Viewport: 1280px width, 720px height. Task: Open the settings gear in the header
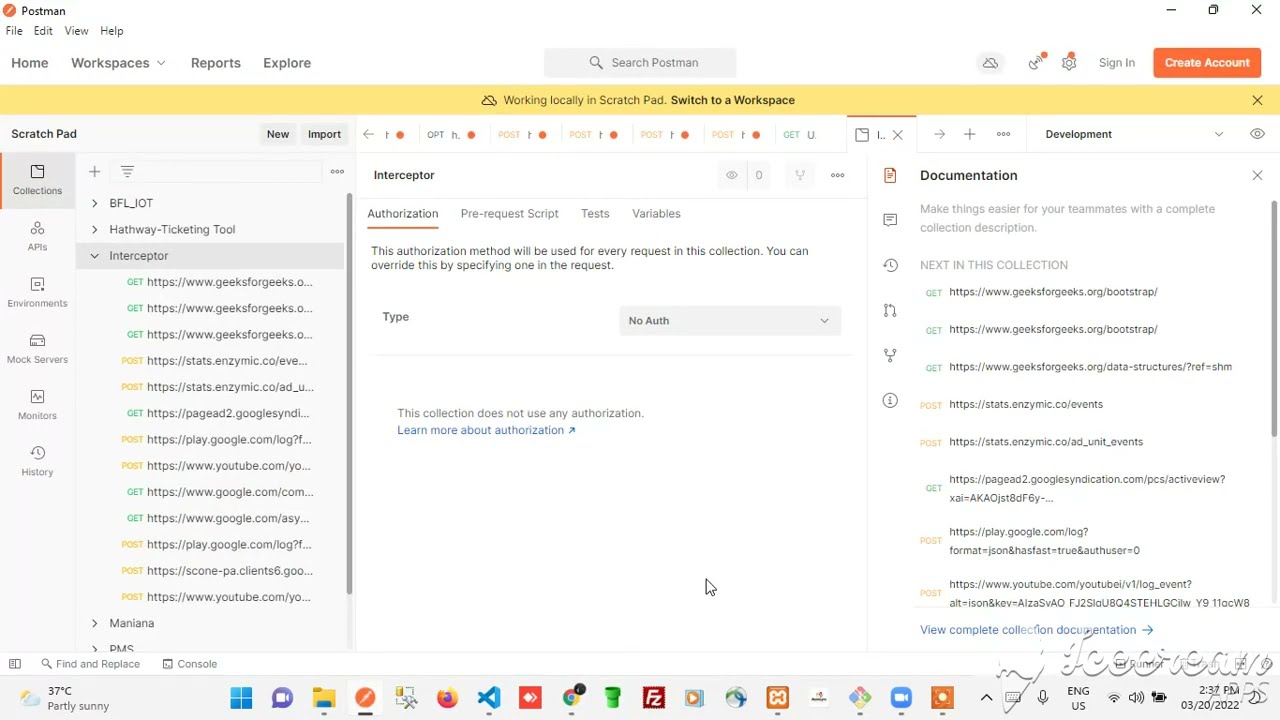pyautogui.click(x=1069, y=63)
